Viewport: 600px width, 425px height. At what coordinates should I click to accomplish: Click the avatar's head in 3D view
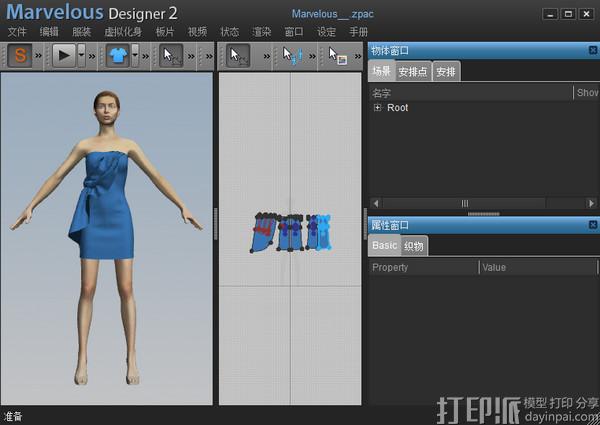(x=107, y=106)
